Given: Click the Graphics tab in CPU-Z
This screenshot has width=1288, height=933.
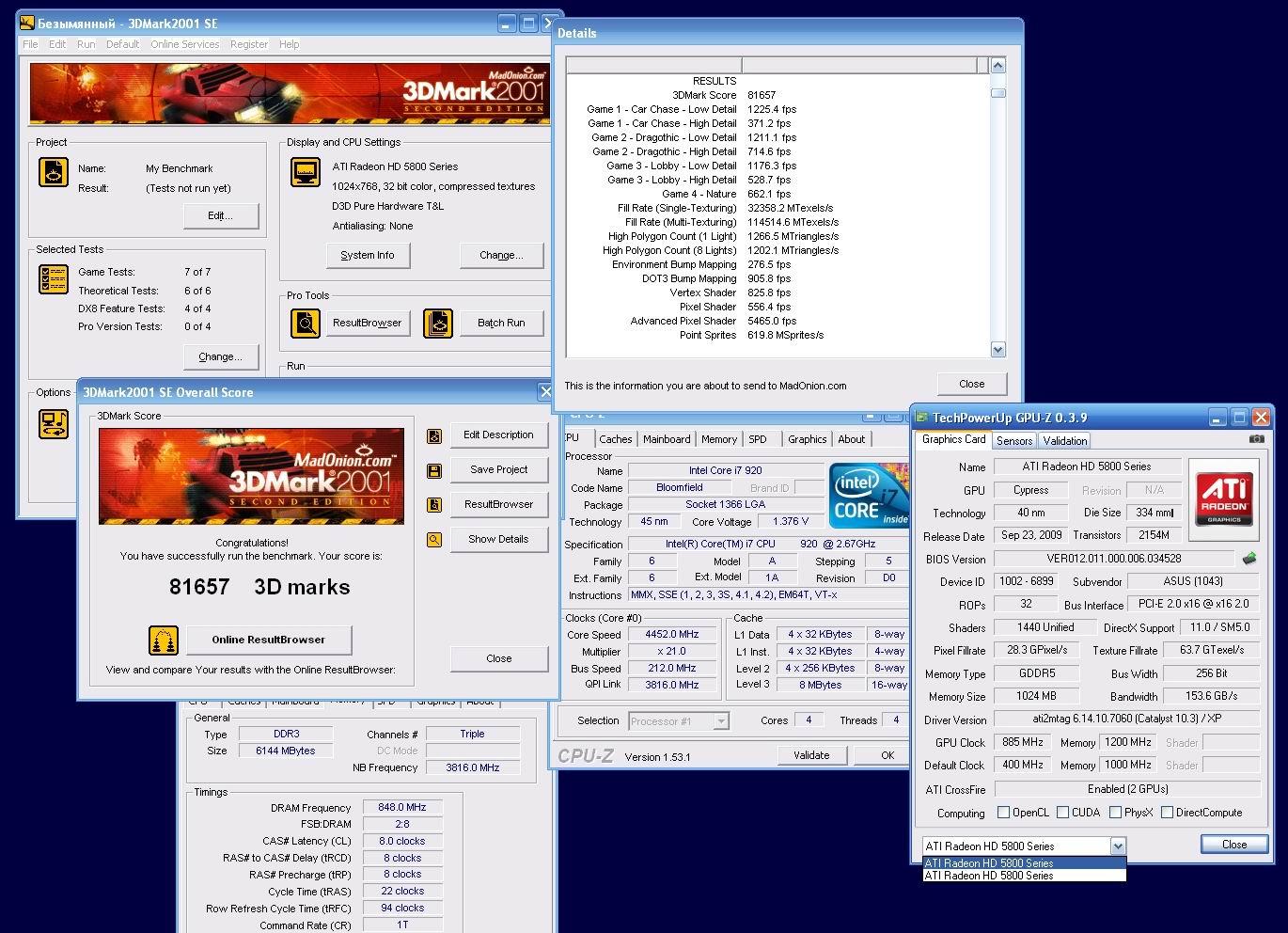Looking at the screenshot, I should [807, 439].
